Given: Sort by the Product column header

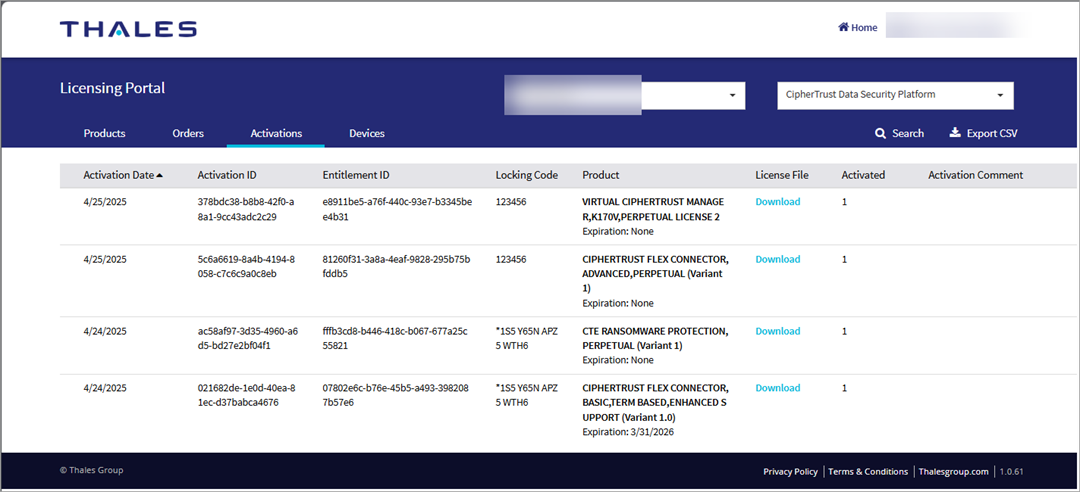Looking at the screenshot, I should (x=600, y=175).
